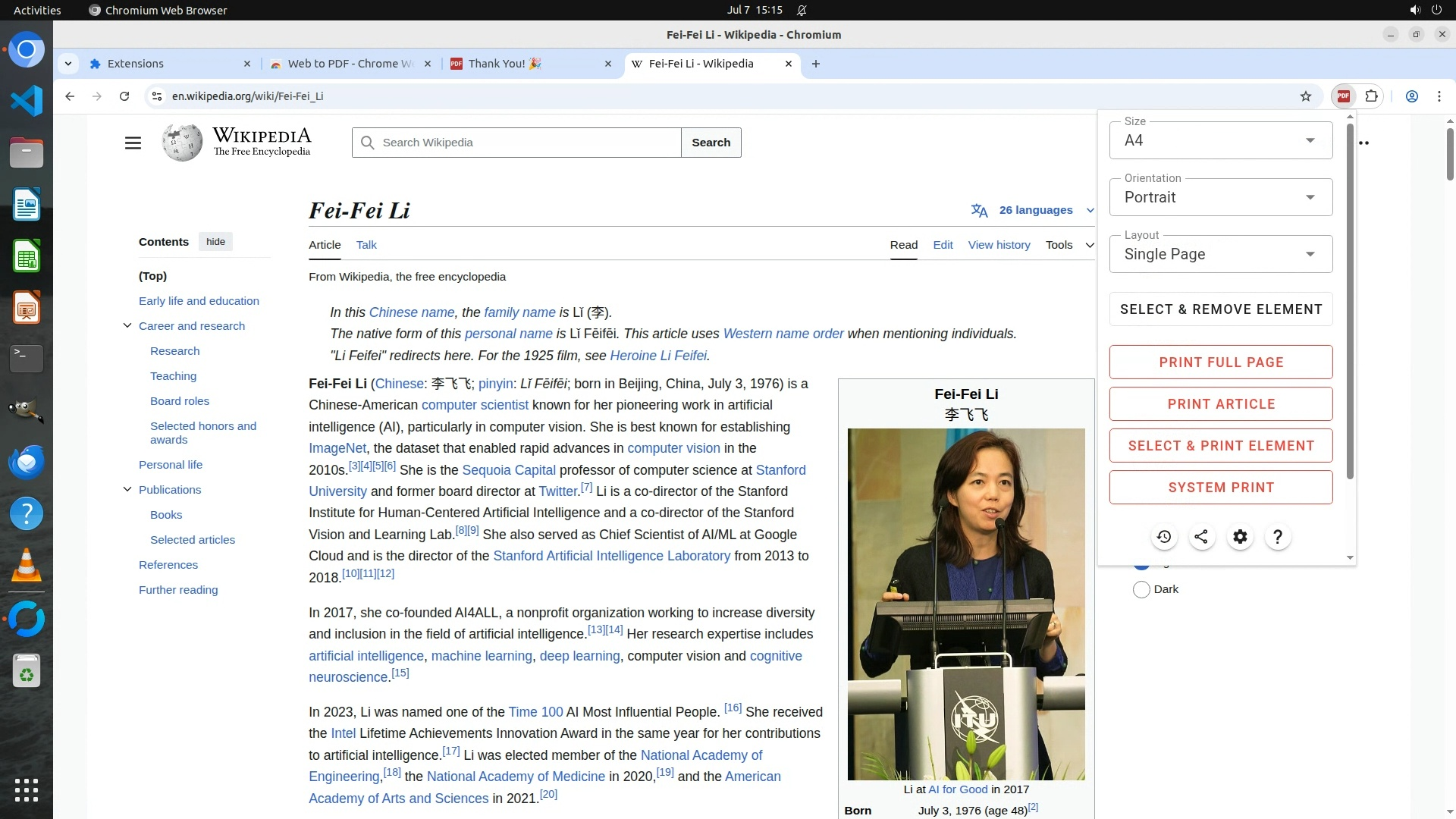Click the Search Wikipedia input field
1456x819 pixels.
click(523, 143)
